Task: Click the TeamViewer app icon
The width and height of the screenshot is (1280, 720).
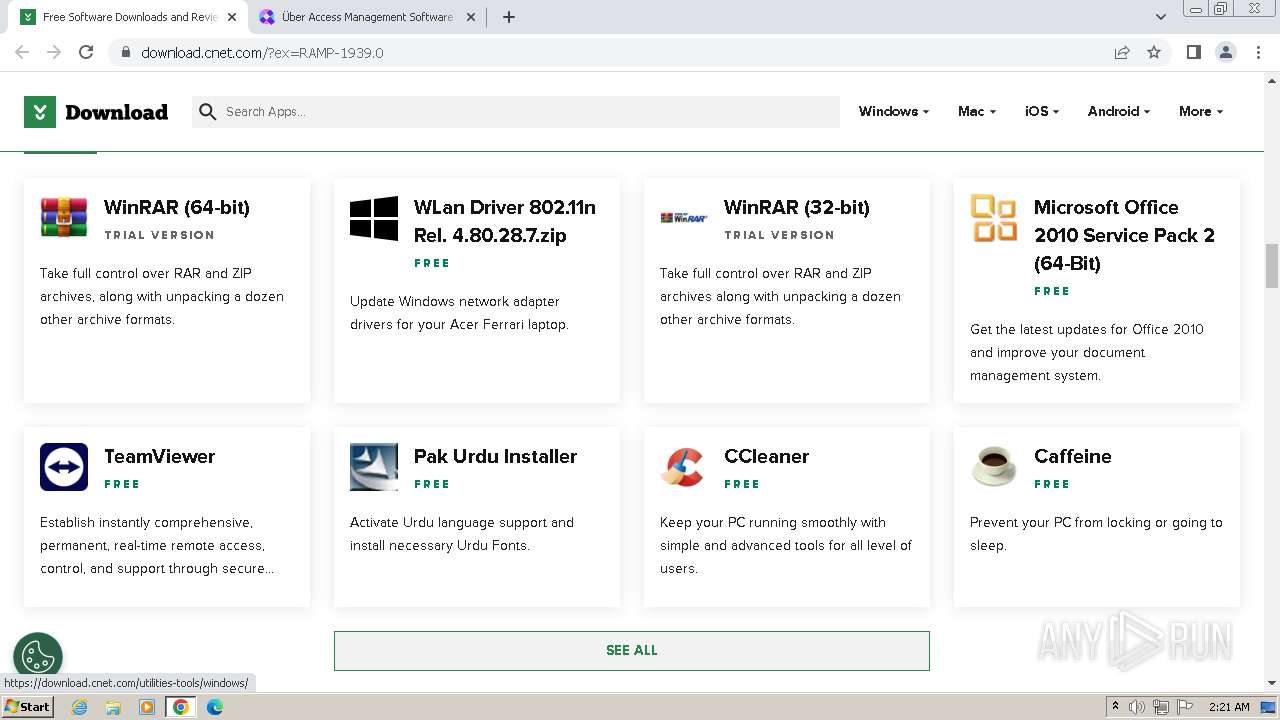Action: click(64, 467)
